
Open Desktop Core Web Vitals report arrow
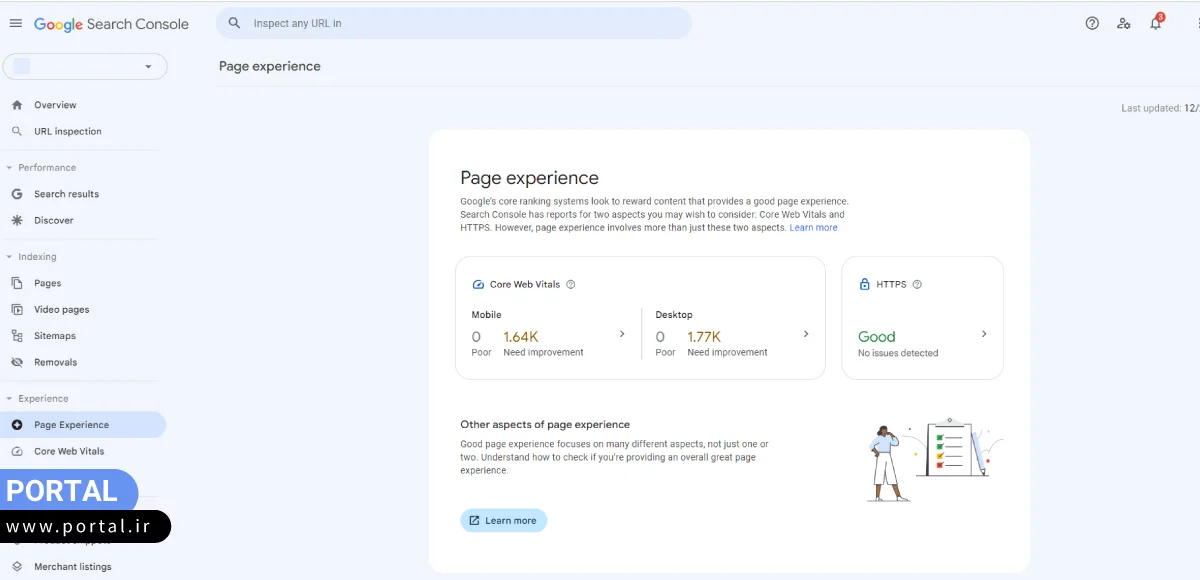(x=806, y=335)
